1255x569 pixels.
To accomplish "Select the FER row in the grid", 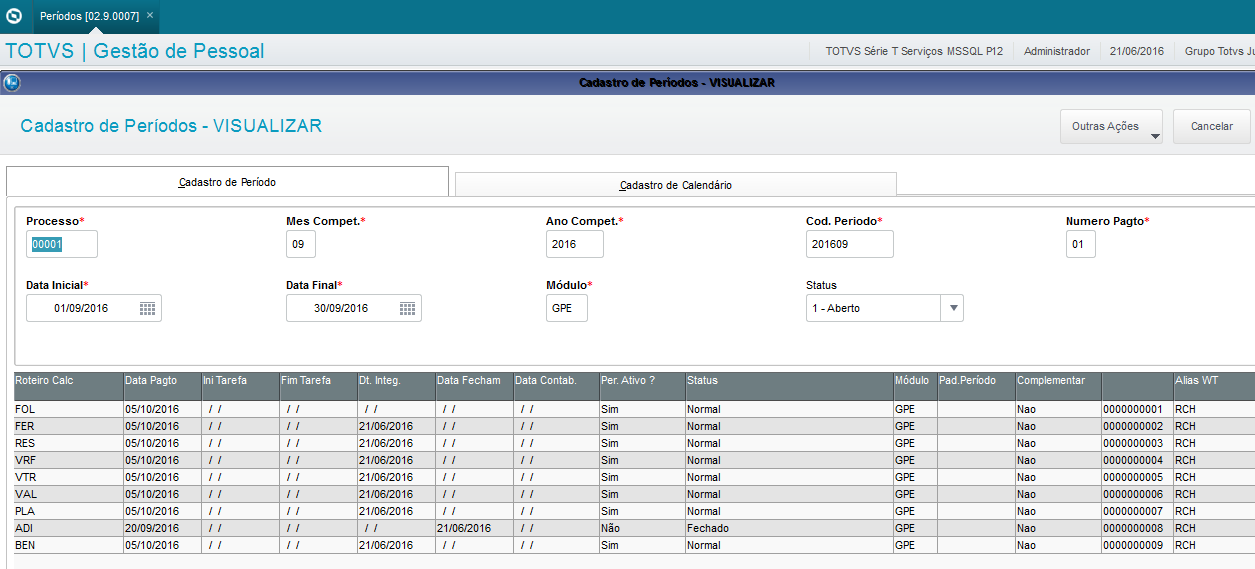I will tap(634, 426).
